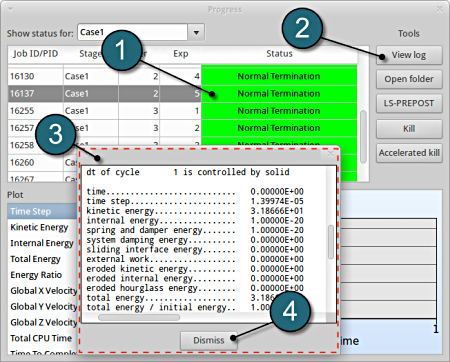Image resolution: width=450 pixels, height=362 pixels.
Task: Select Time Step in Plot list
Action: [x=43, y=211]
